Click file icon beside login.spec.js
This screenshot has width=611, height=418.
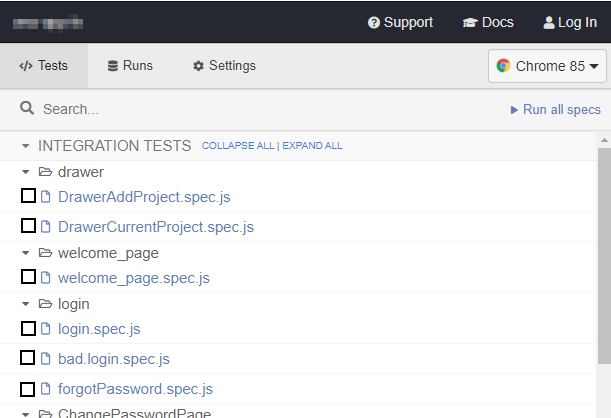click(x=46, y=328)
